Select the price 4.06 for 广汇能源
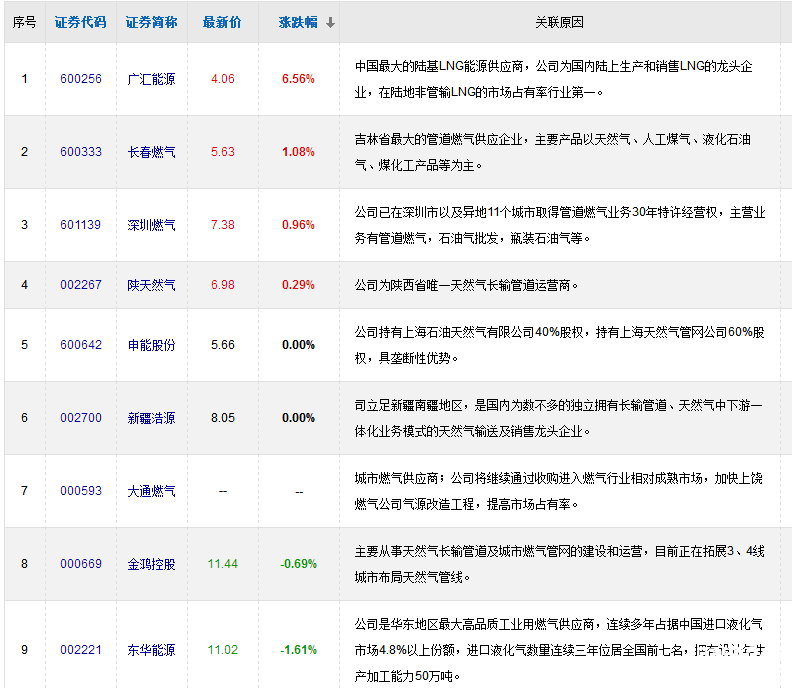 pos(223,79)
